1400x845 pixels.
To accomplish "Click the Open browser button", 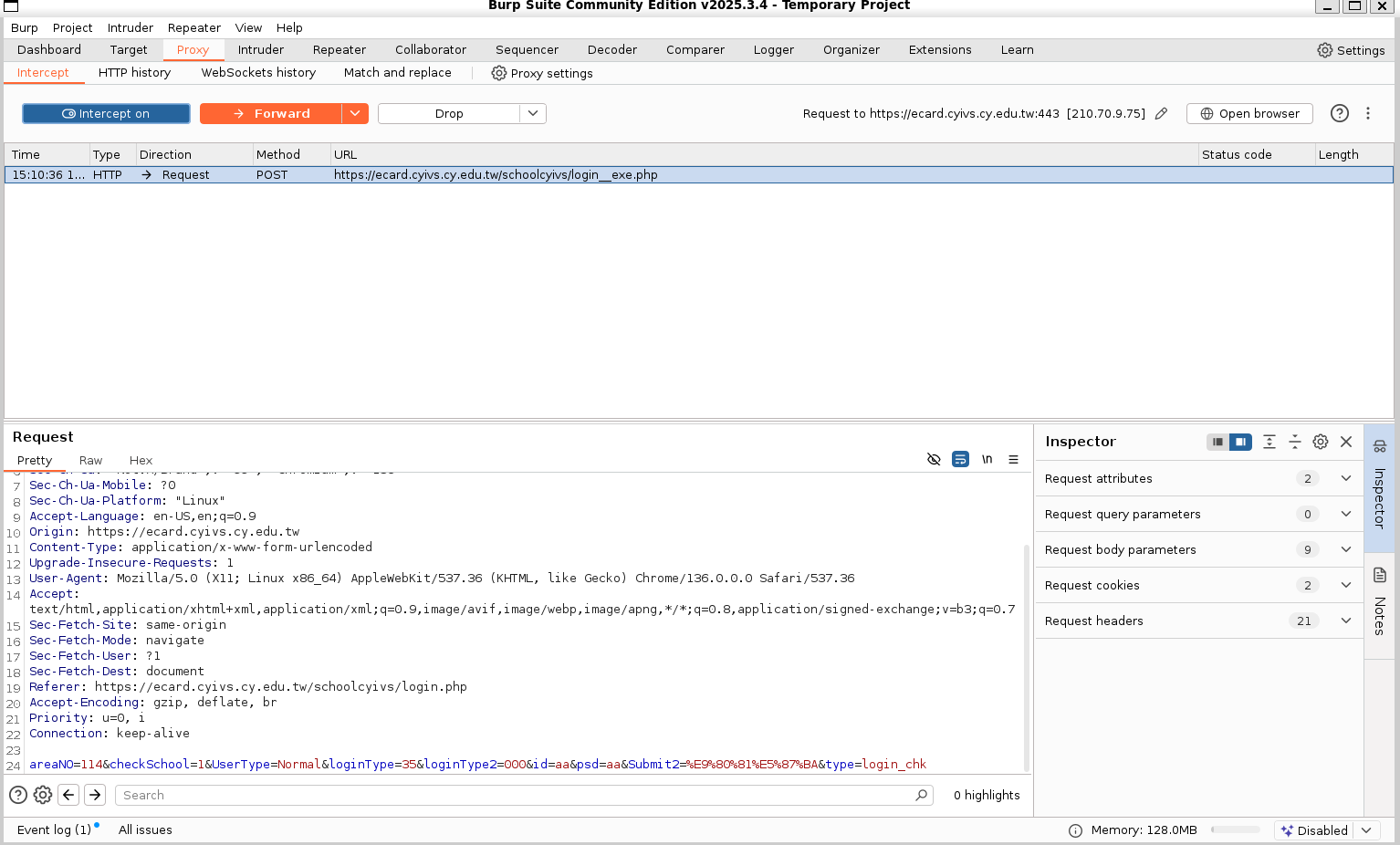I will (x=1249, y=113).
